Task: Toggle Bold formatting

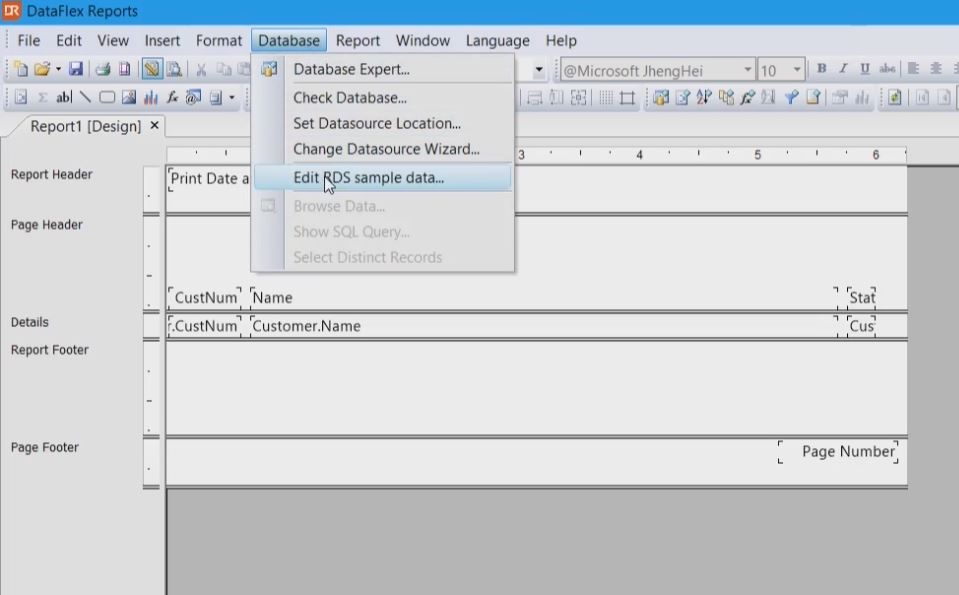Action: [x=821, y=70]
